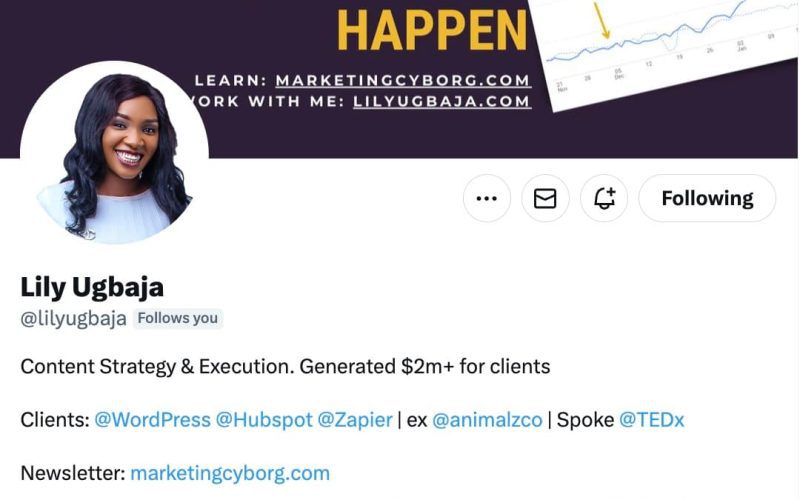
Task: Click the Content Strategy & Execution bio line
Action: click(285, 367)
